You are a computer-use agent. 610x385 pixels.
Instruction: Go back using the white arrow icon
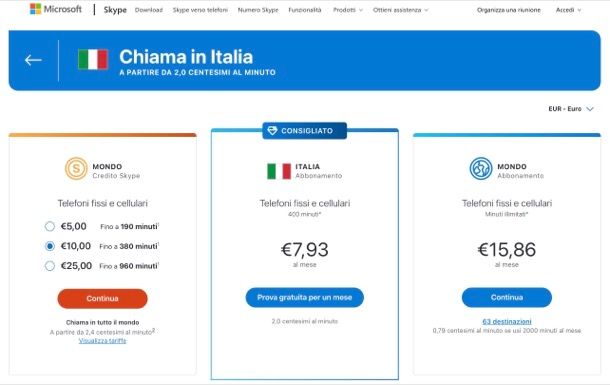point(33,60)
